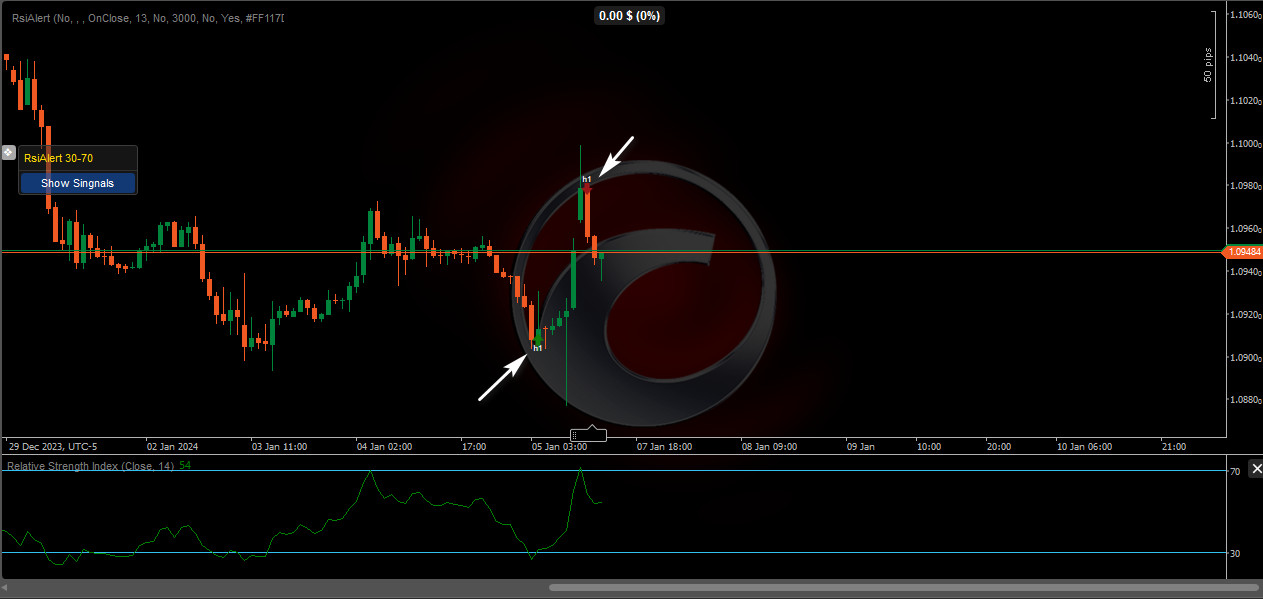Screen dimensions: 1263x599
Task: Click the move handle beside the RsiAlert panel
Action: click(8, 153)
